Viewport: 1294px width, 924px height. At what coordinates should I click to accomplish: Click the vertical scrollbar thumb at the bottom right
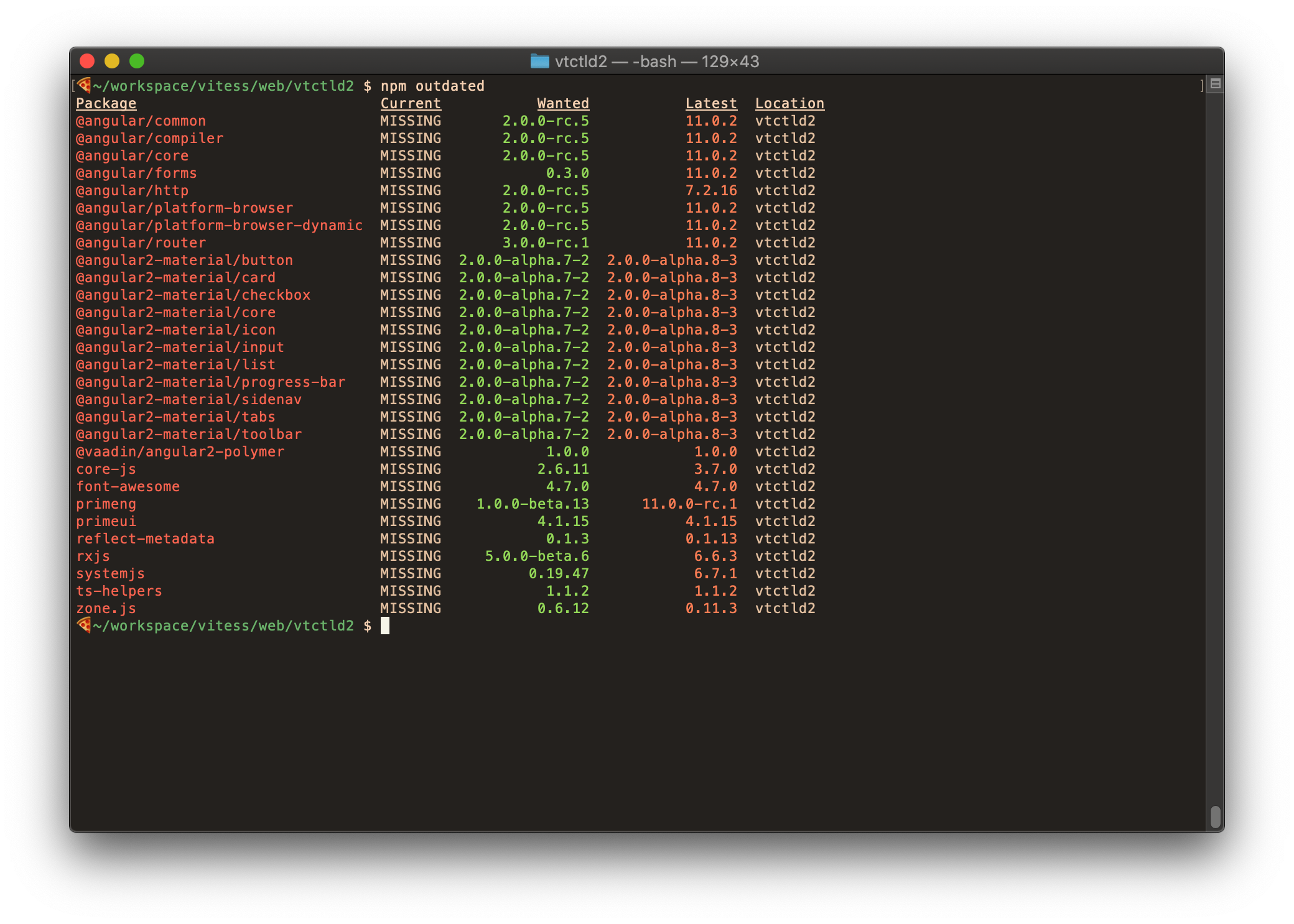click(x=1215, y=817)
